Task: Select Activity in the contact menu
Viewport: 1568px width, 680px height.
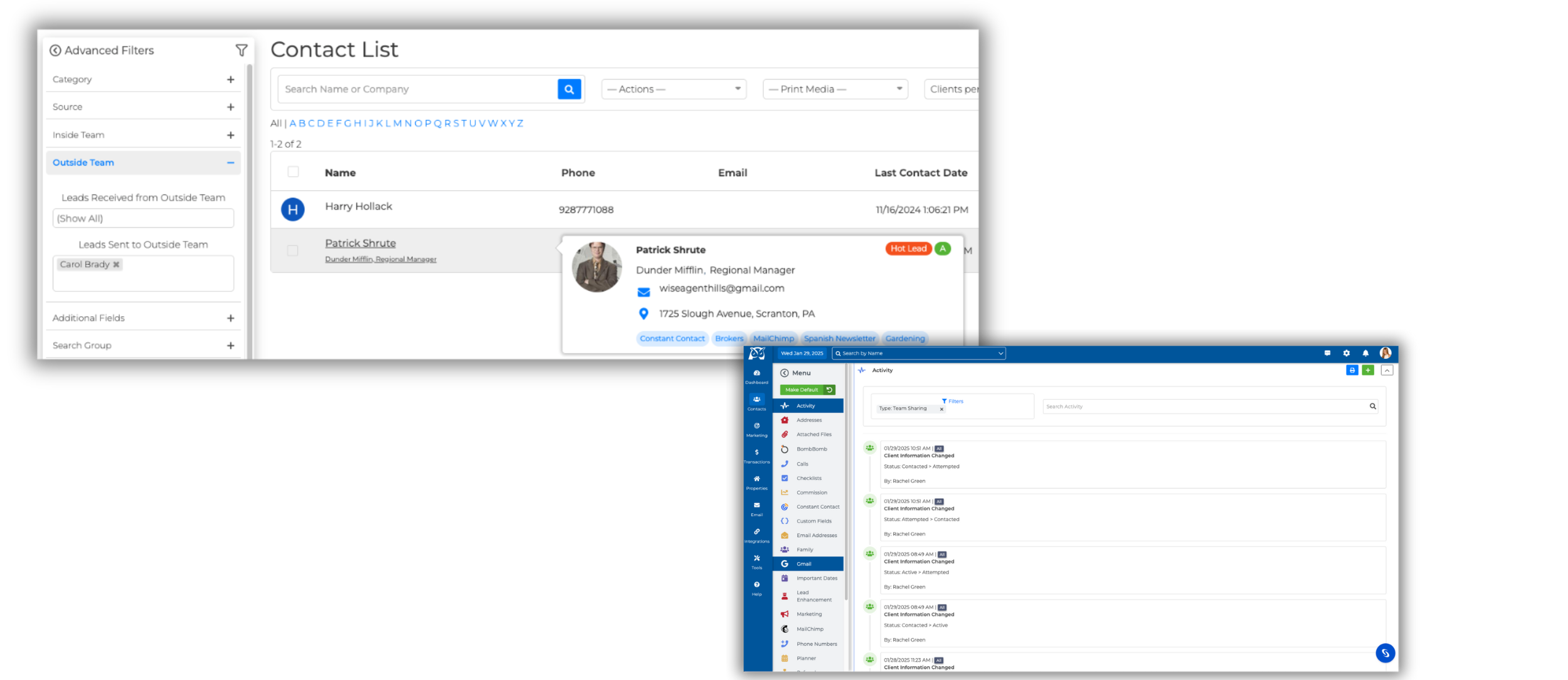Action: (808, 406)
